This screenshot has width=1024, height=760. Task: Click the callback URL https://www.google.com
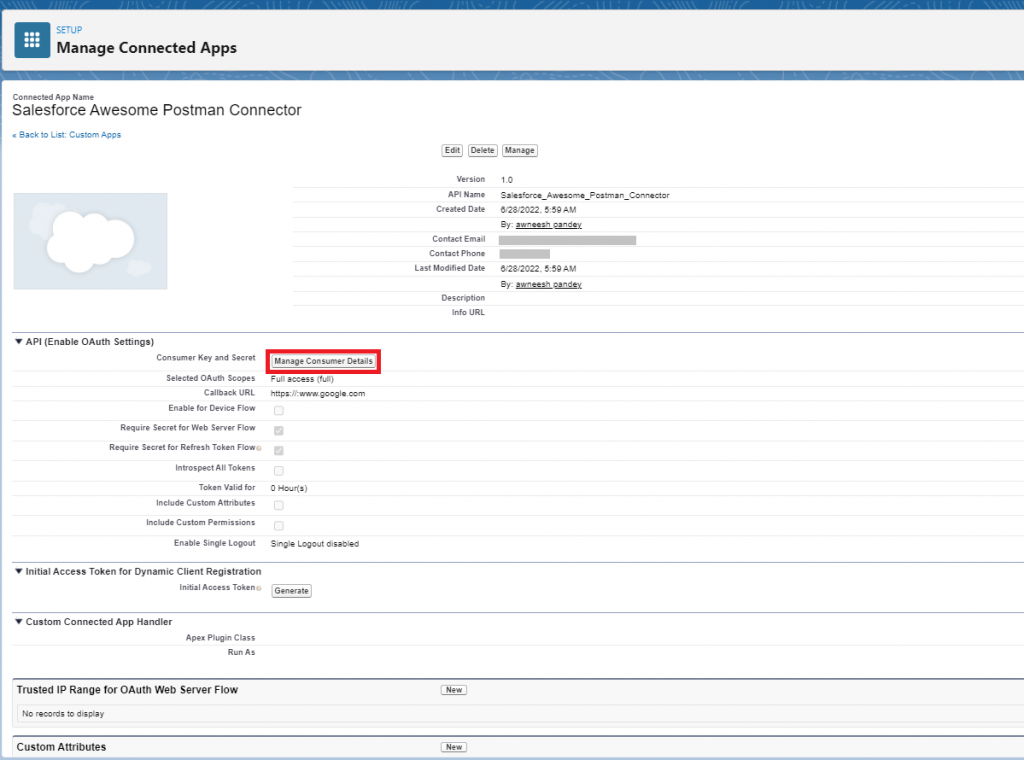(x=318, y=394)
